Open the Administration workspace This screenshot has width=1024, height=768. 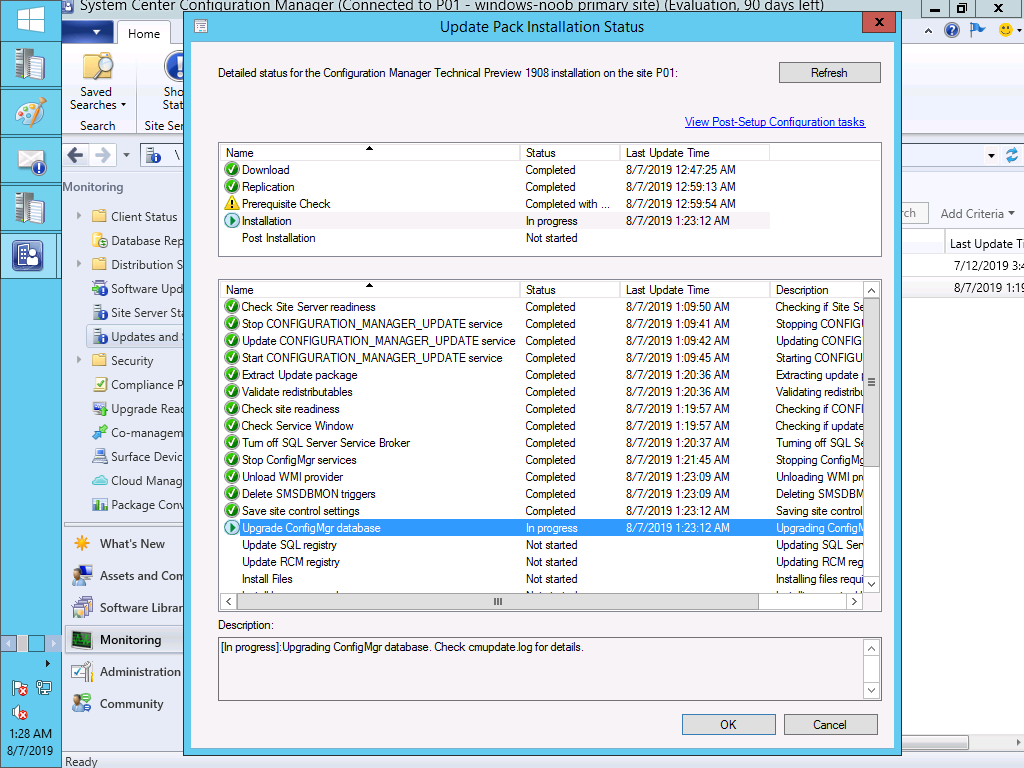(x=124, y=671)
